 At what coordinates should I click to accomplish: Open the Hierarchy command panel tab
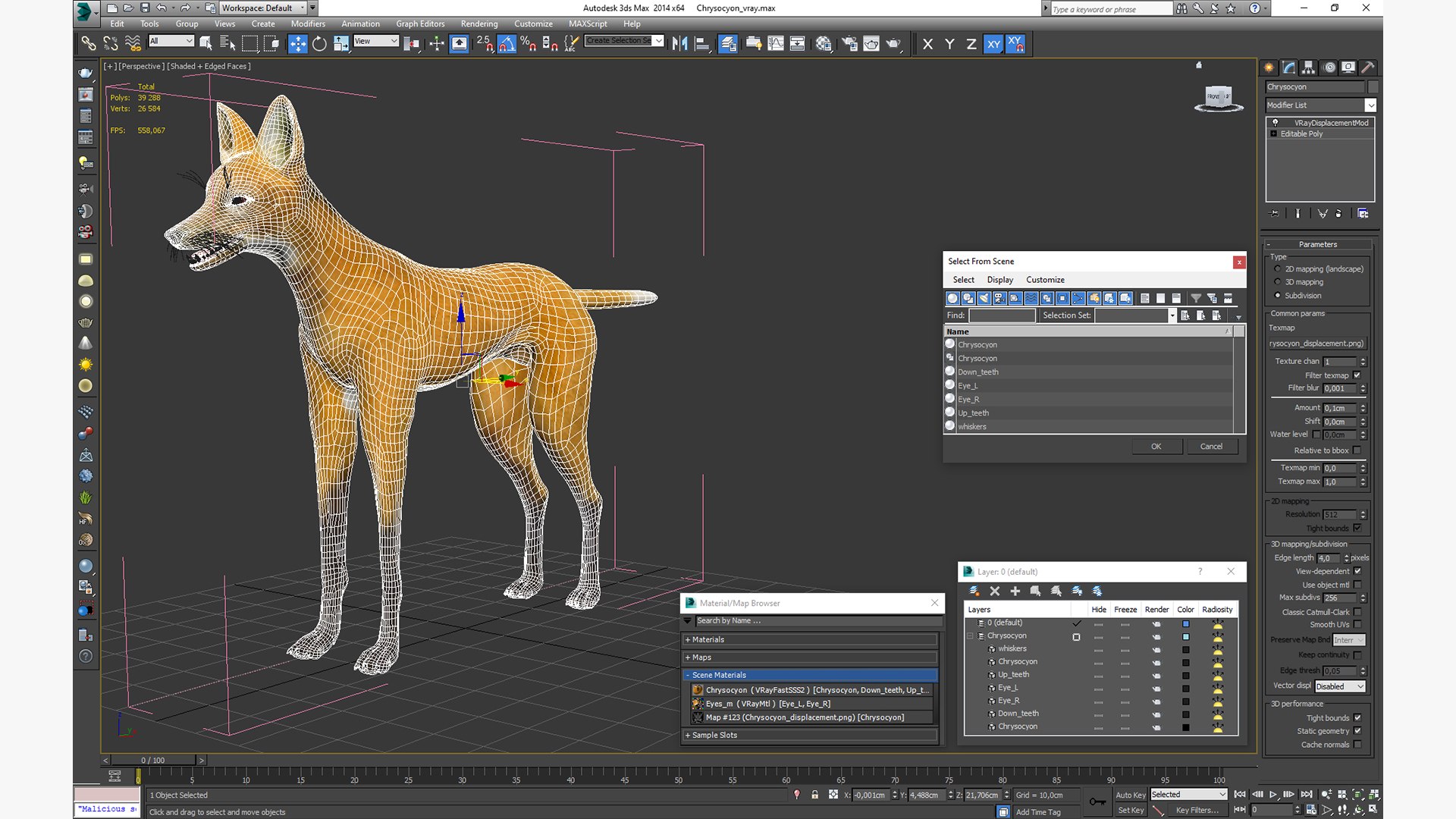coord(1308,67)
